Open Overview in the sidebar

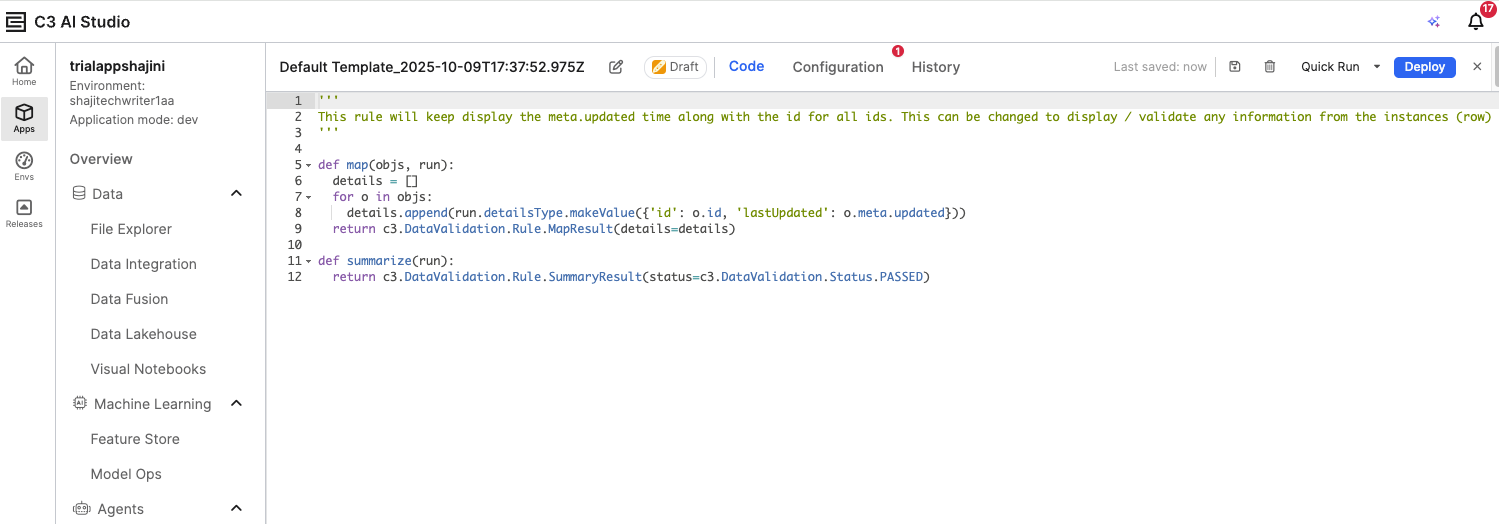[101, 159]
